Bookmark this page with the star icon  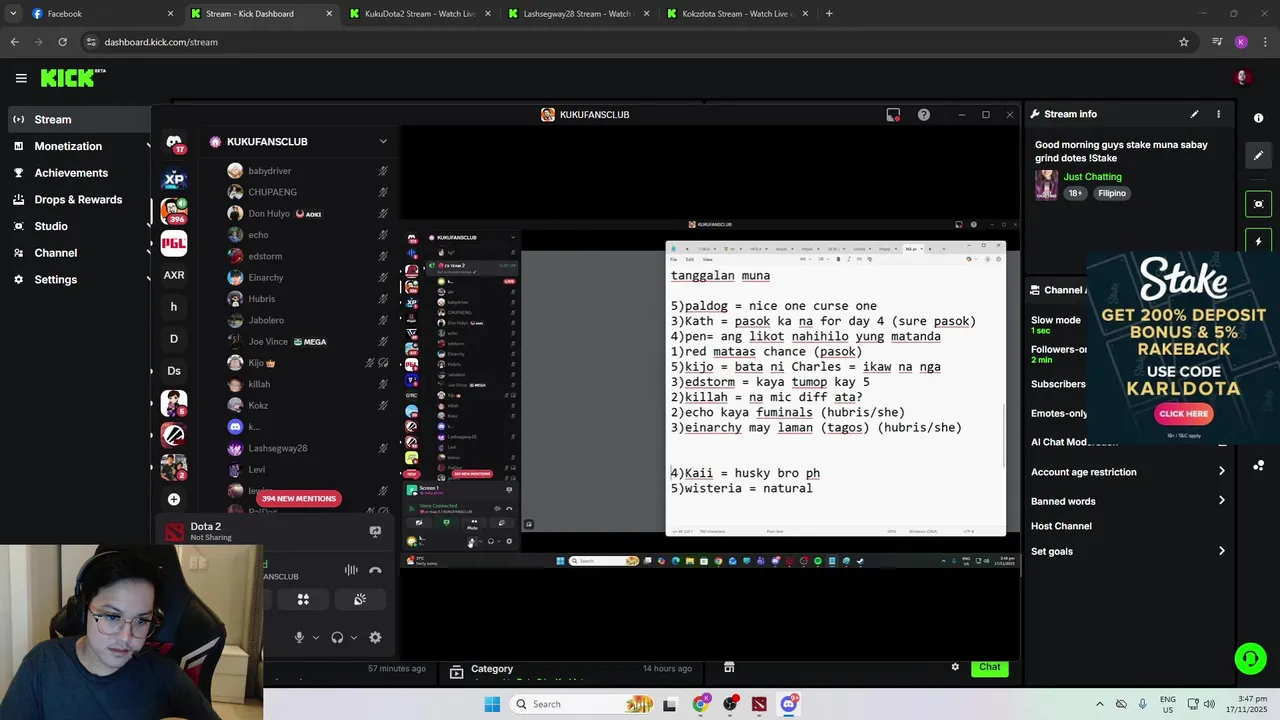click(1184, 42)
